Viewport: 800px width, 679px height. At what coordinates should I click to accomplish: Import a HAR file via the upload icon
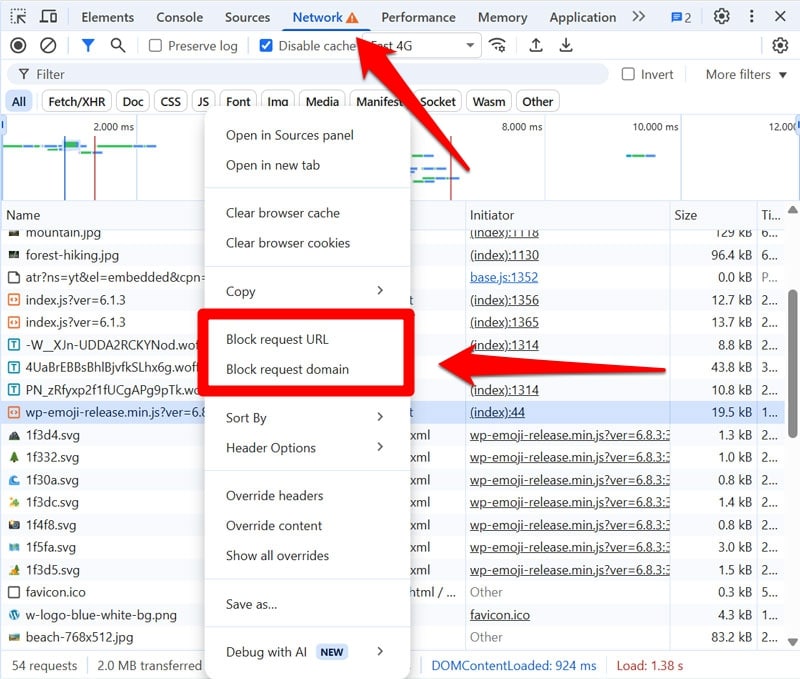[536, 45]
